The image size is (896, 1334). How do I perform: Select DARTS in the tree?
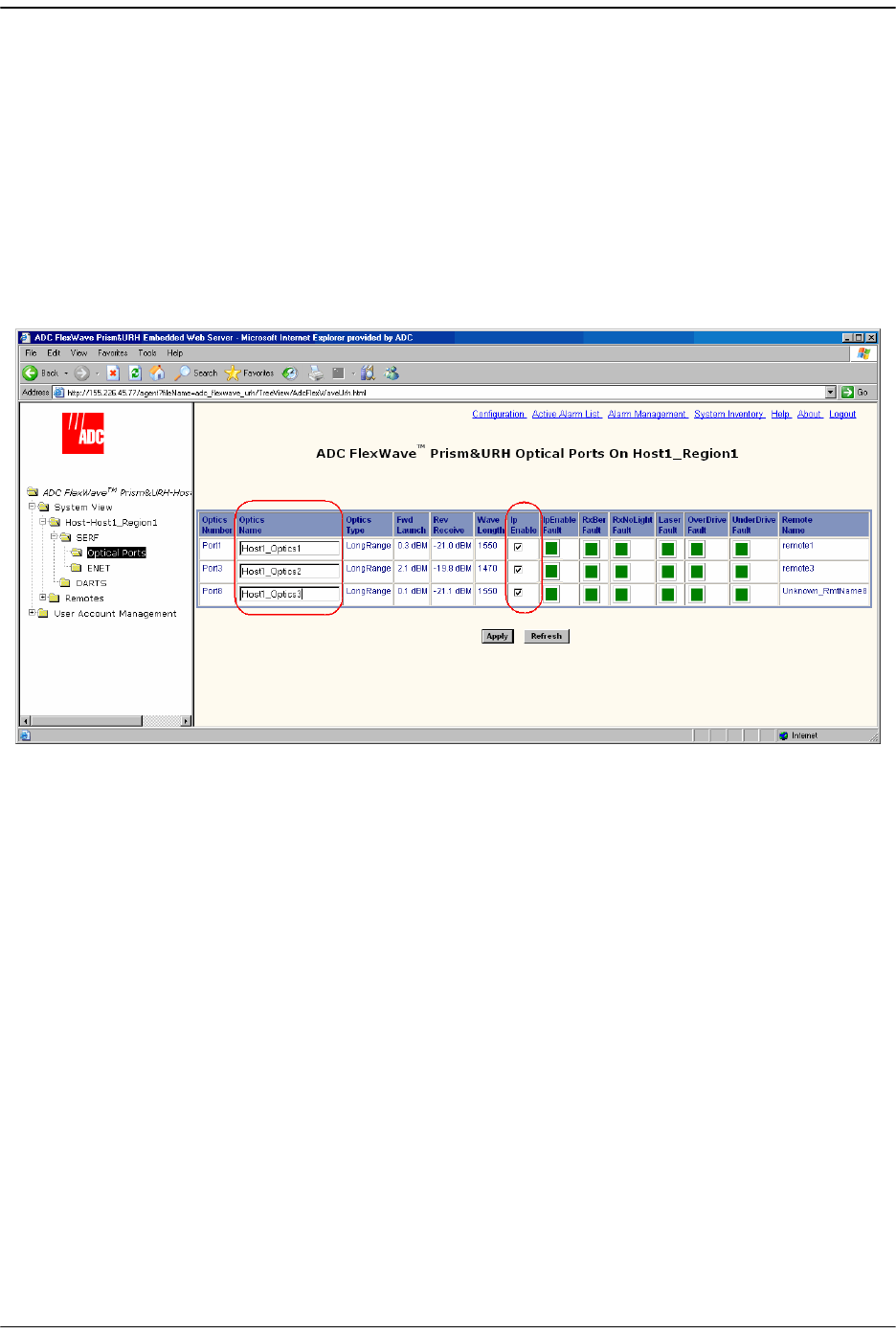click(91, 583)
